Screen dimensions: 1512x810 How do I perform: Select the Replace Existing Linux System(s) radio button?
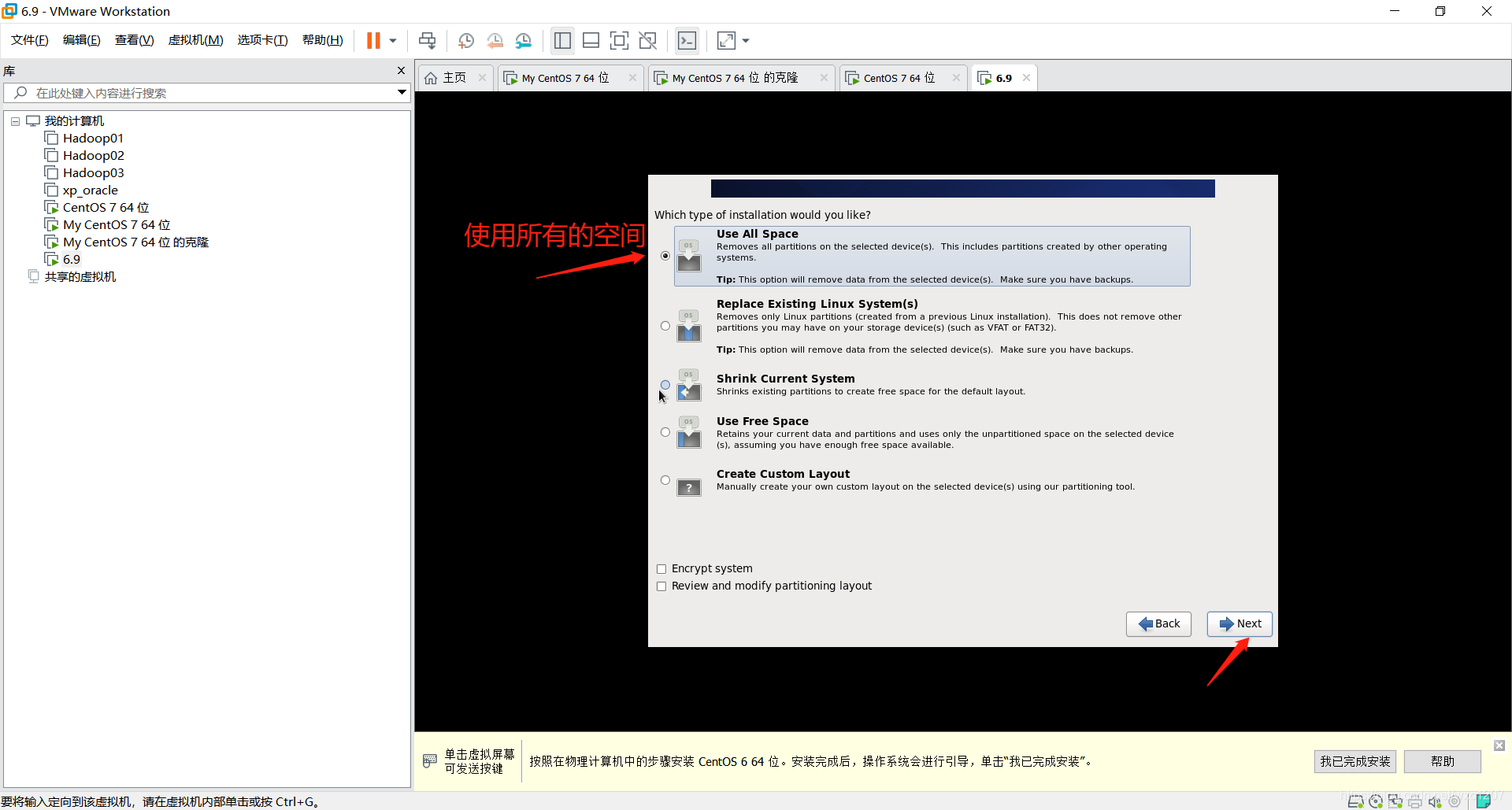click(665, 326)
